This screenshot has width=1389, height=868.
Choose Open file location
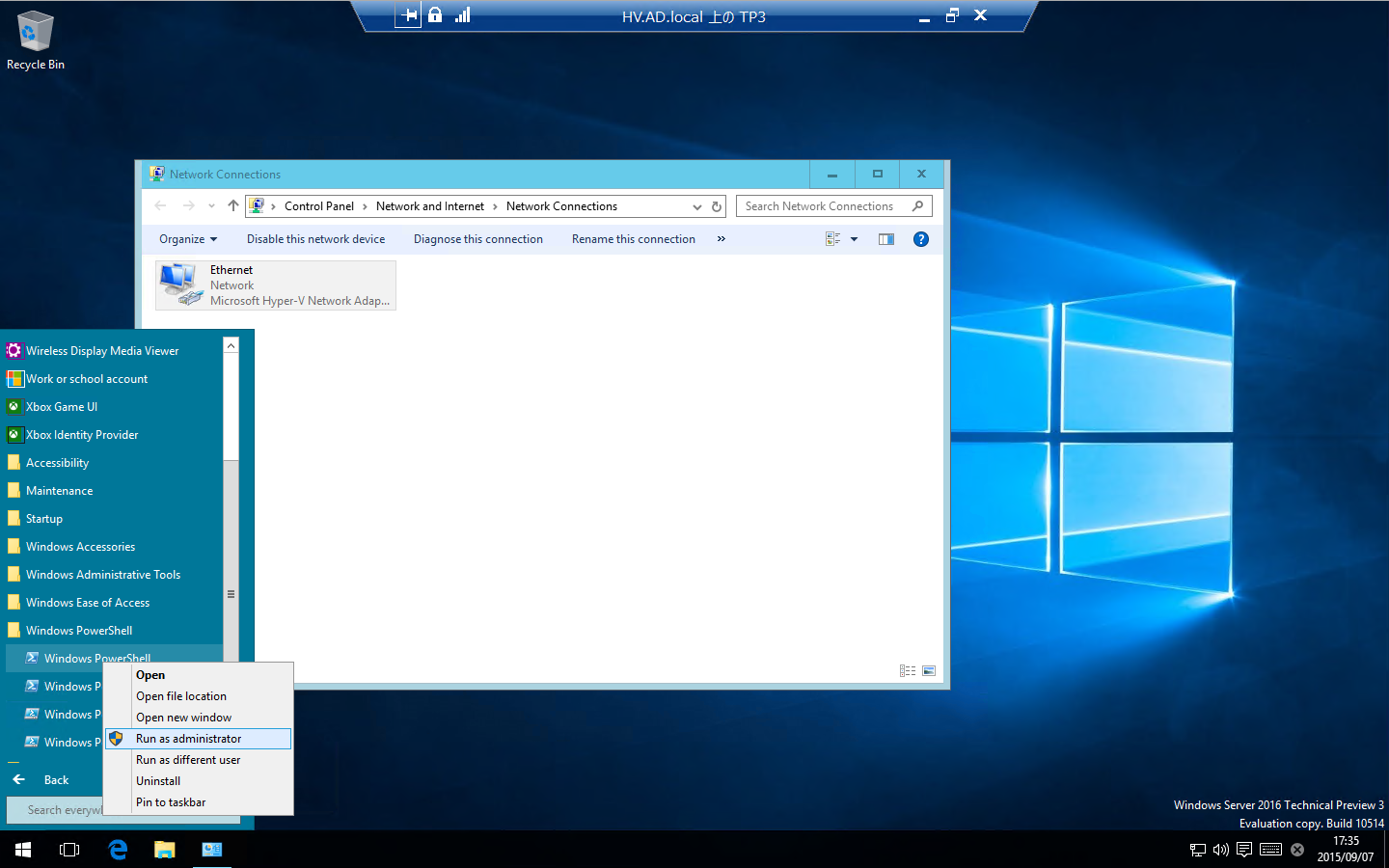tap(198, 696)
